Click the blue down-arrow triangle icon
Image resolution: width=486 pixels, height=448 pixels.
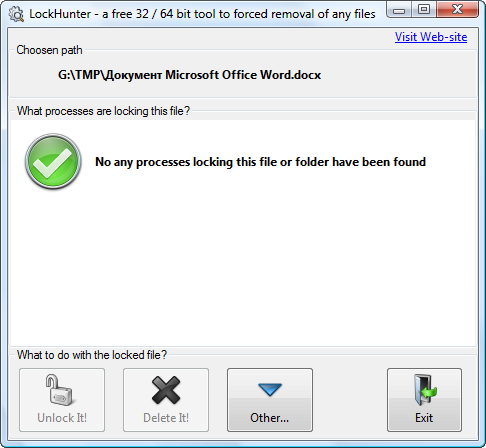(270, 390)
